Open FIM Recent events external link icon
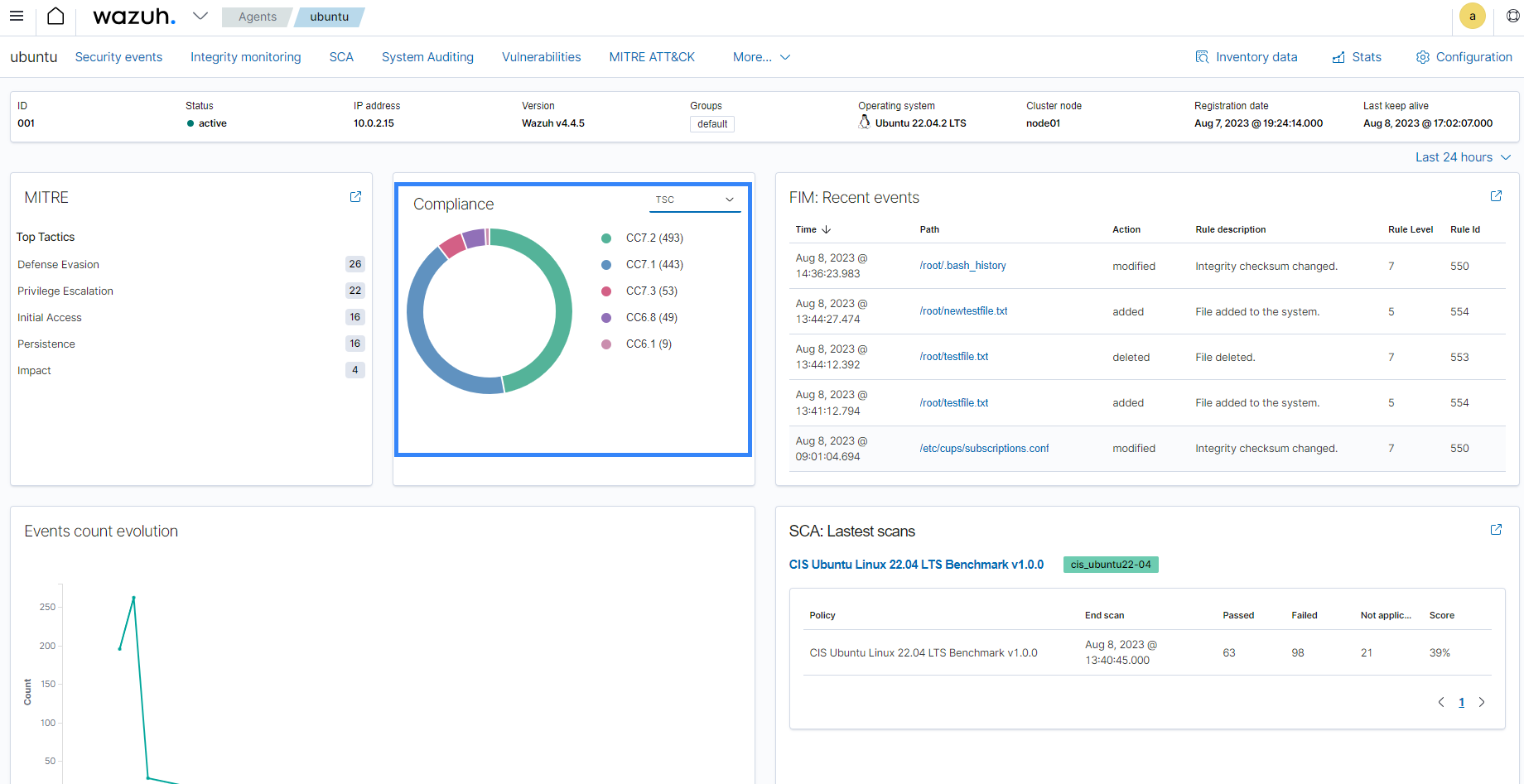 (x=1496, y=196)
